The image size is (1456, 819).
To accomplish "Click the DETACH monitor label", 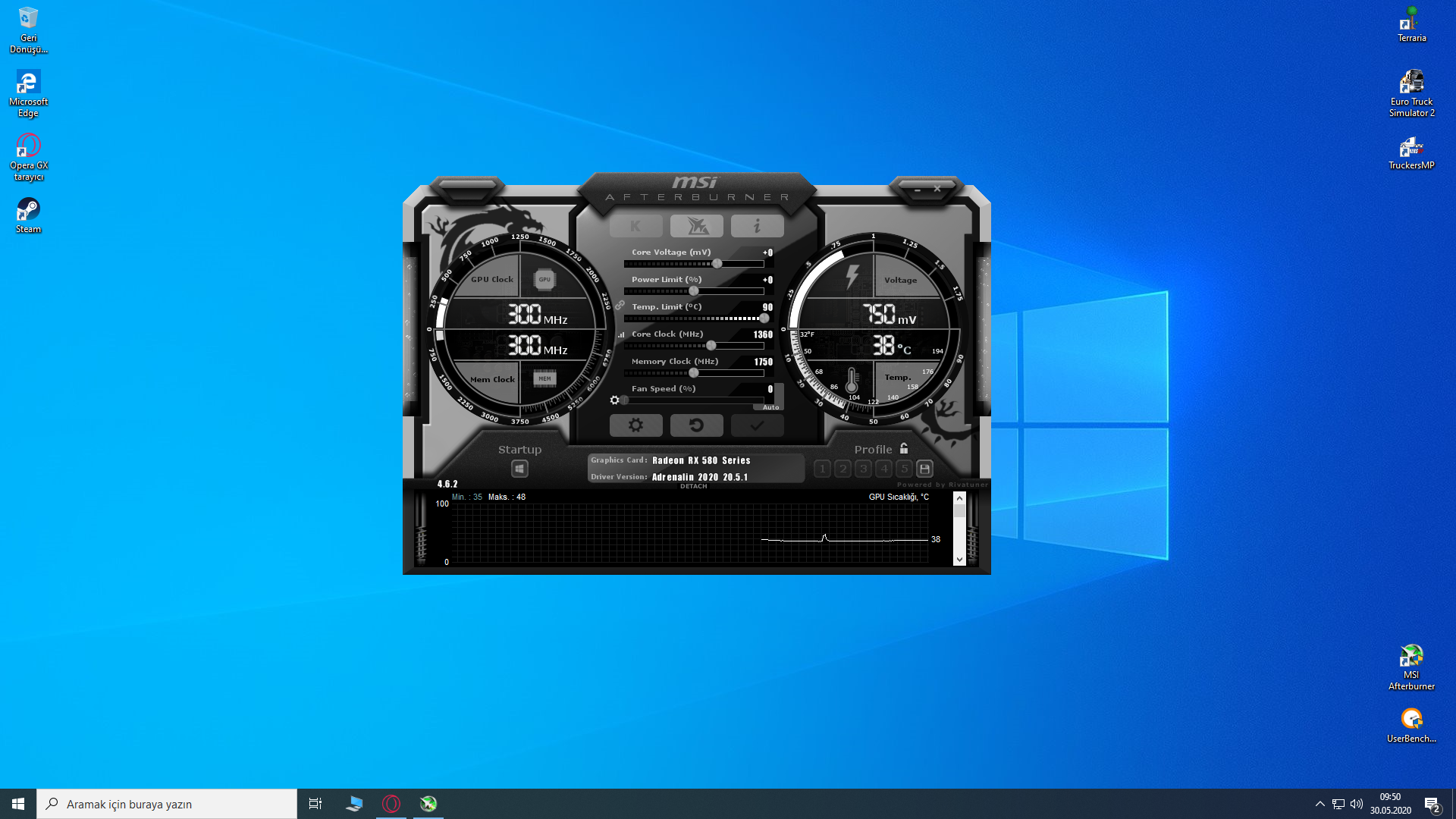I will [x=694, y=486].
